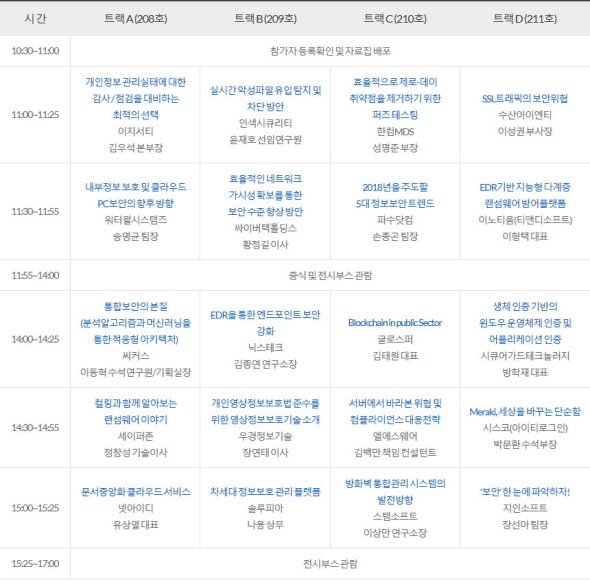Screen dimensions: 590x580
Task: Select 방화벽 통합관리 시스템의 발전방향 link
Action: [x=395, y=492]
